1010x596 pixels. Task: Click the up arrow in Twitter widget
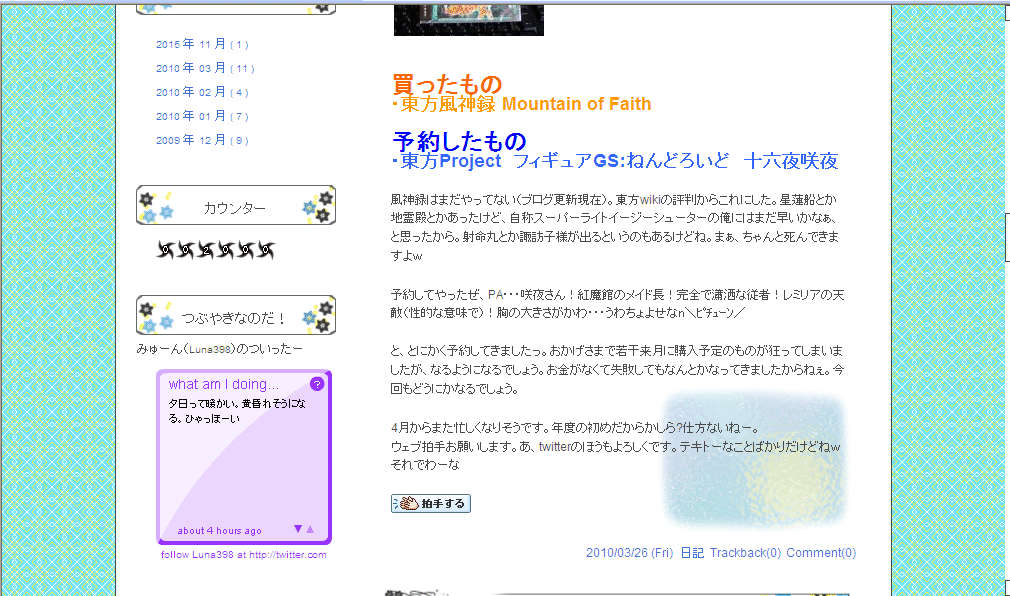(310, 529)
